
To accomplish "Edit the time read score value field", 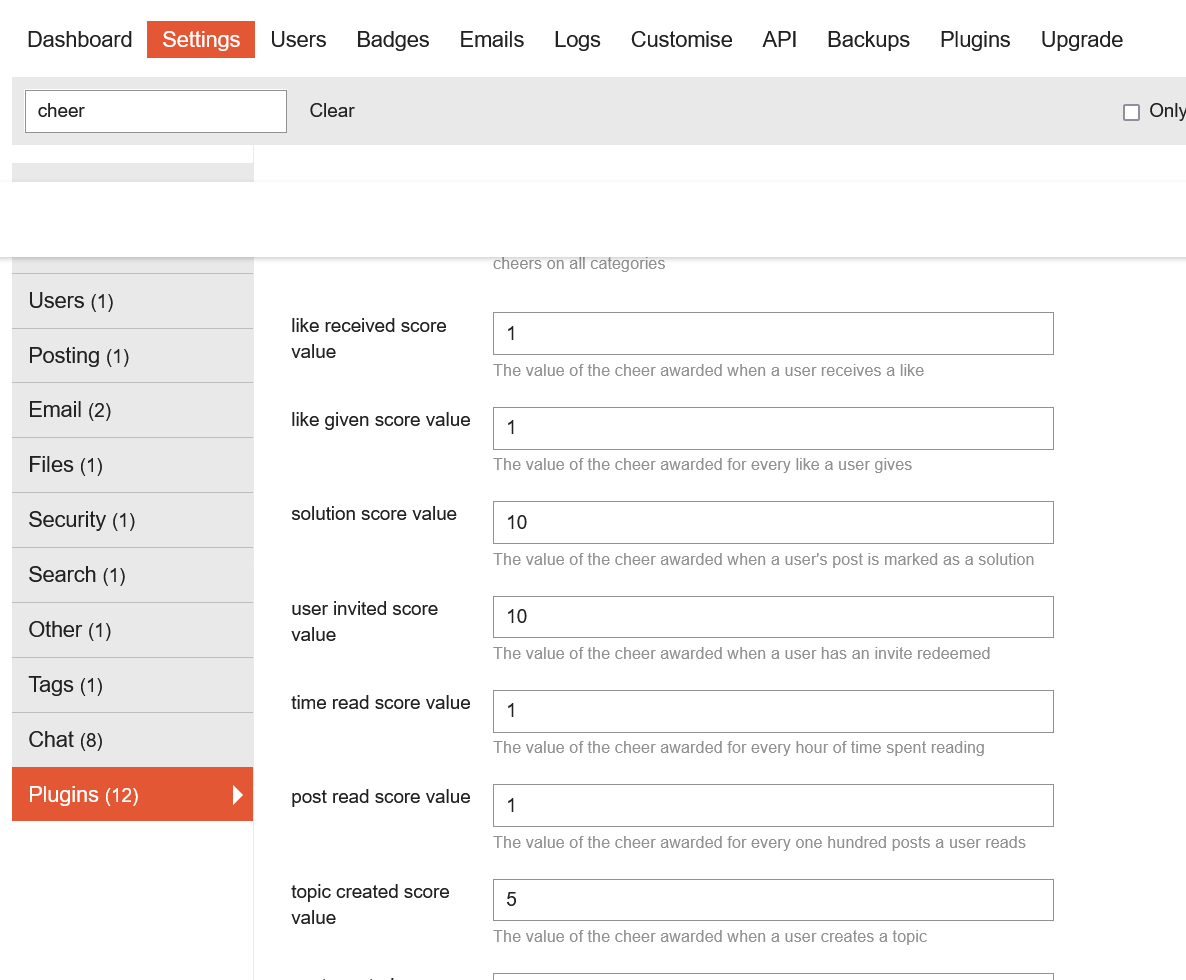I will tap(773, 711).
